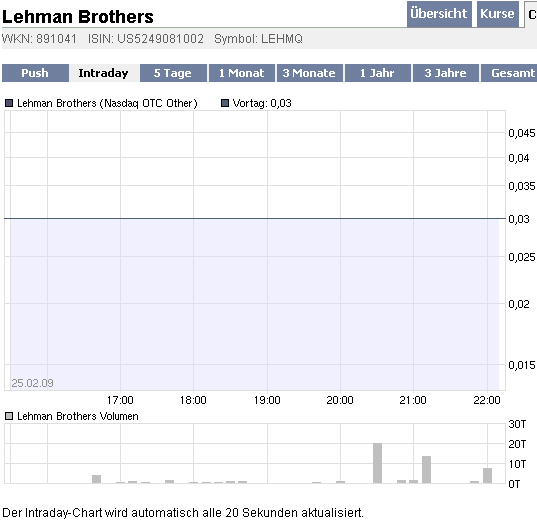Select the Intraday chart tab

point(103,73)
